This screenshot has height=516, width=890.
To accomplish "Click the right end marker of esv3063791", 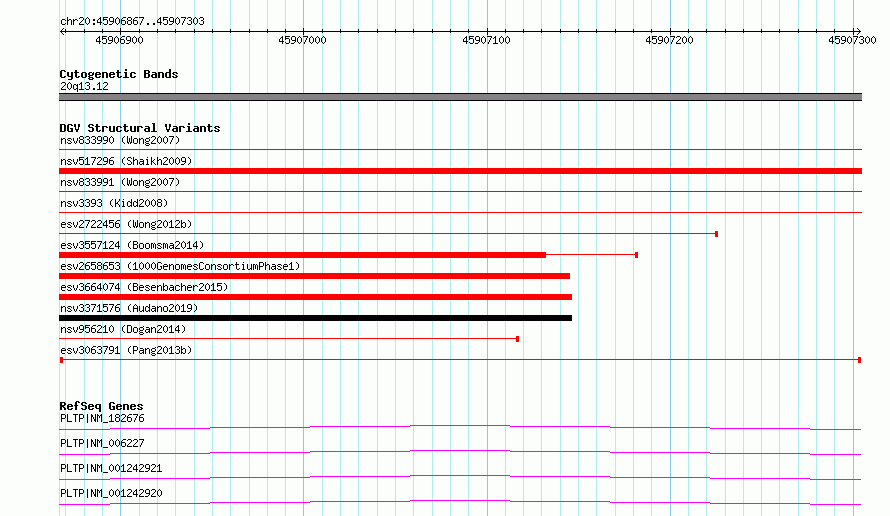I will [x=859, y=360].
